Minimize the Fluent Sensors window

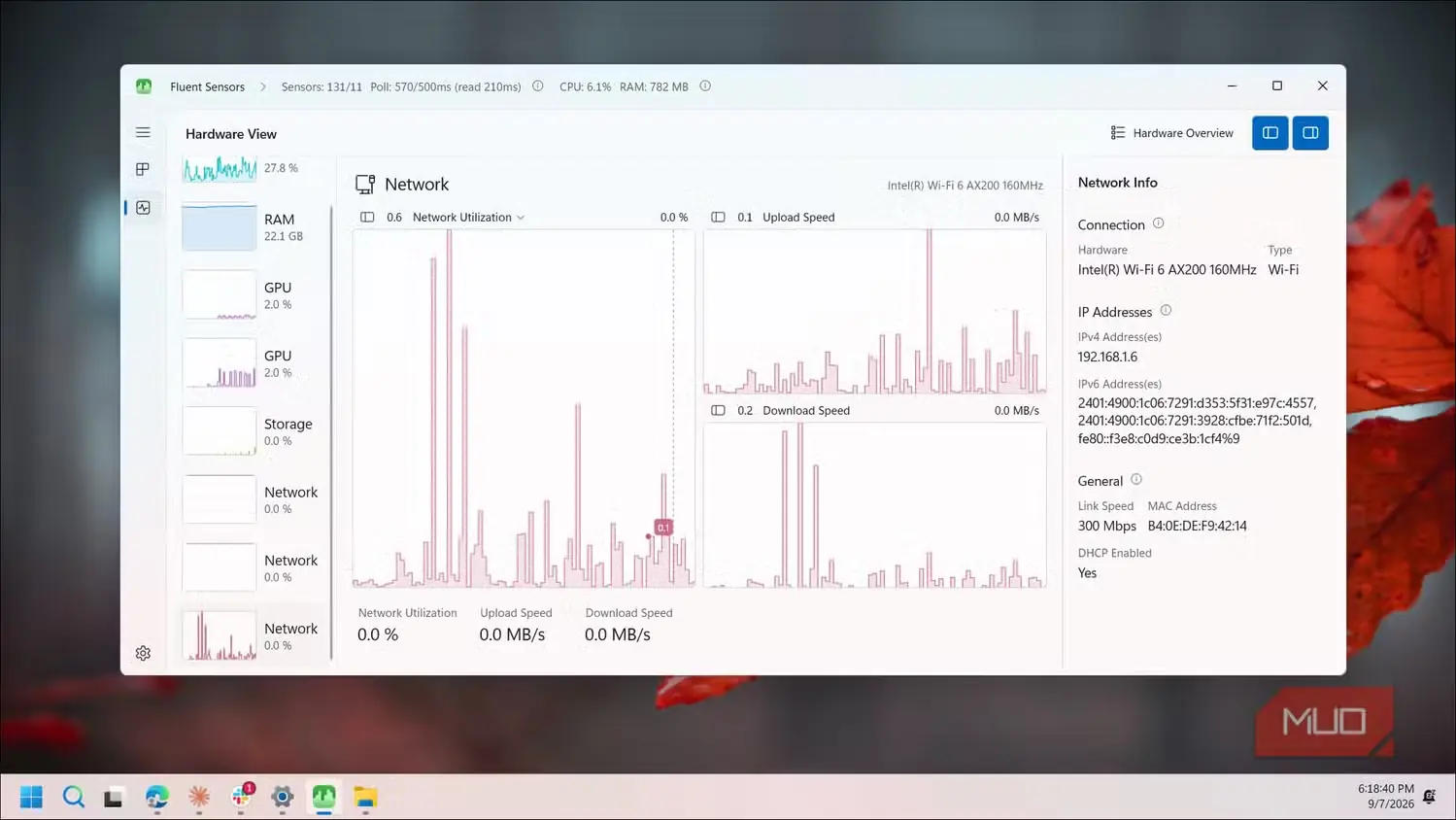tap(1232, 86)
